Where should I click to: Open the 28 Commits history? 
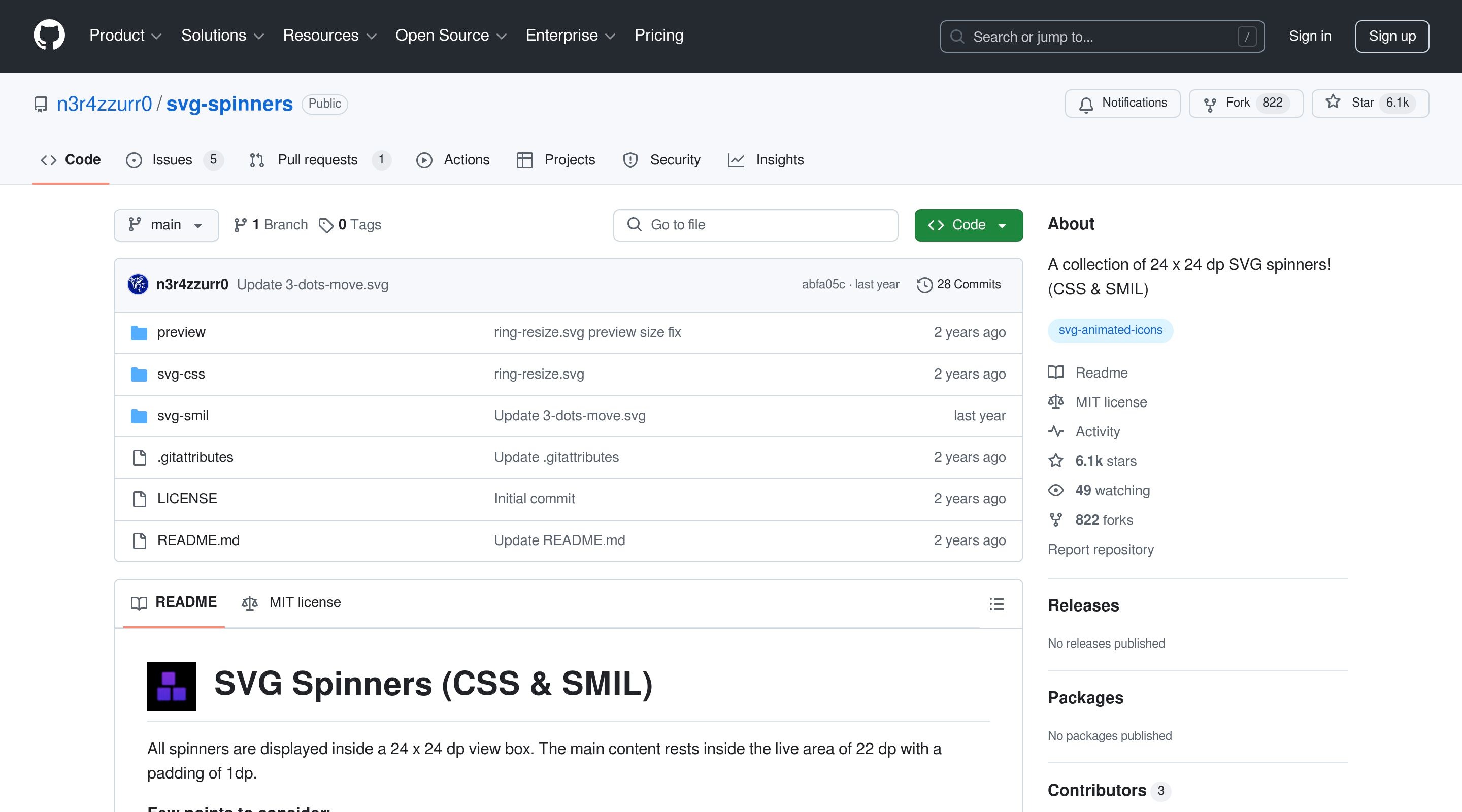tap(958, 284)
